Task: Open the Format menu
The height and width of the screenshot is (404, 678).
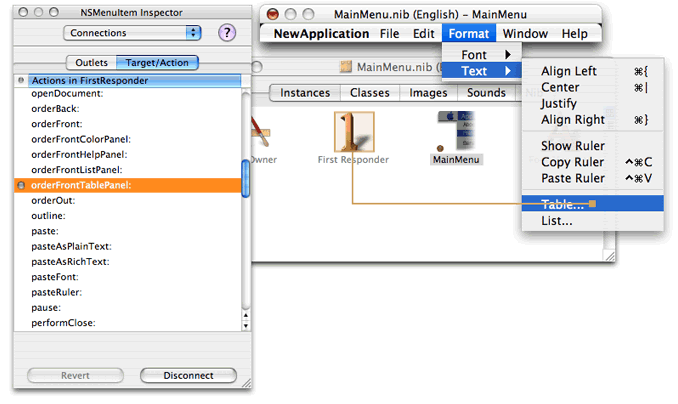Action: 469,33
